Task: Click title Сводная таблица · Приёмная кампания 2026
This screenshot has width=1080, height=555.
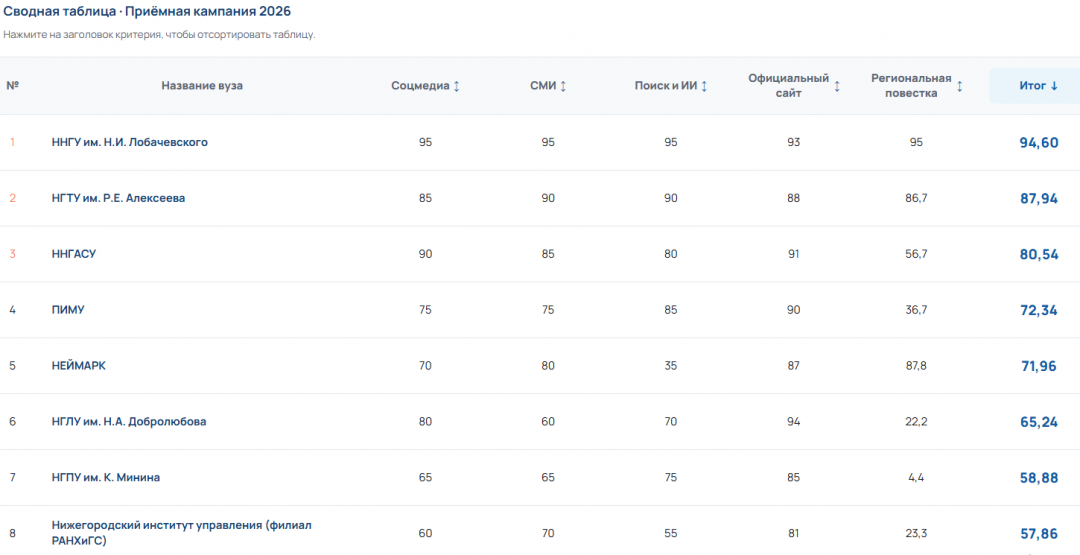Action: click(147, 12)
